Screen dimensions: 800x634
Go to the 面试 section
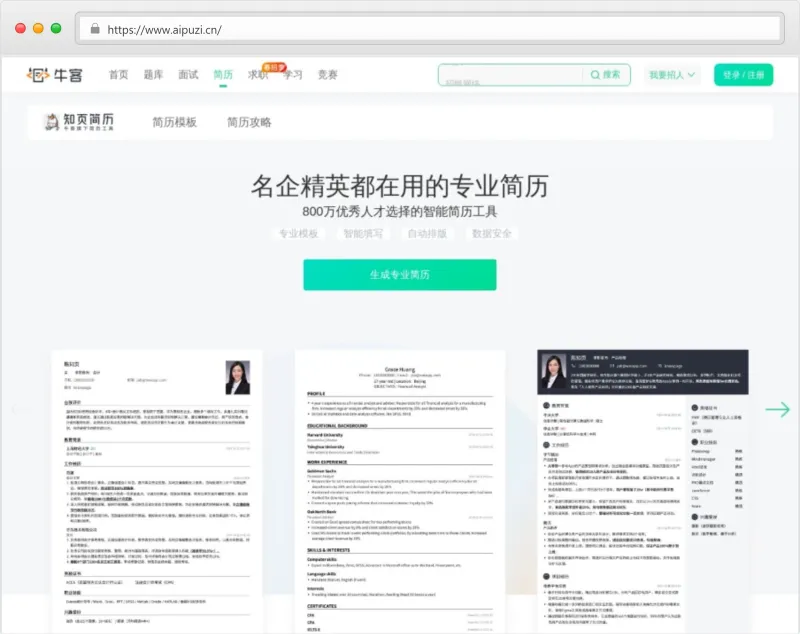coord(188,75)
